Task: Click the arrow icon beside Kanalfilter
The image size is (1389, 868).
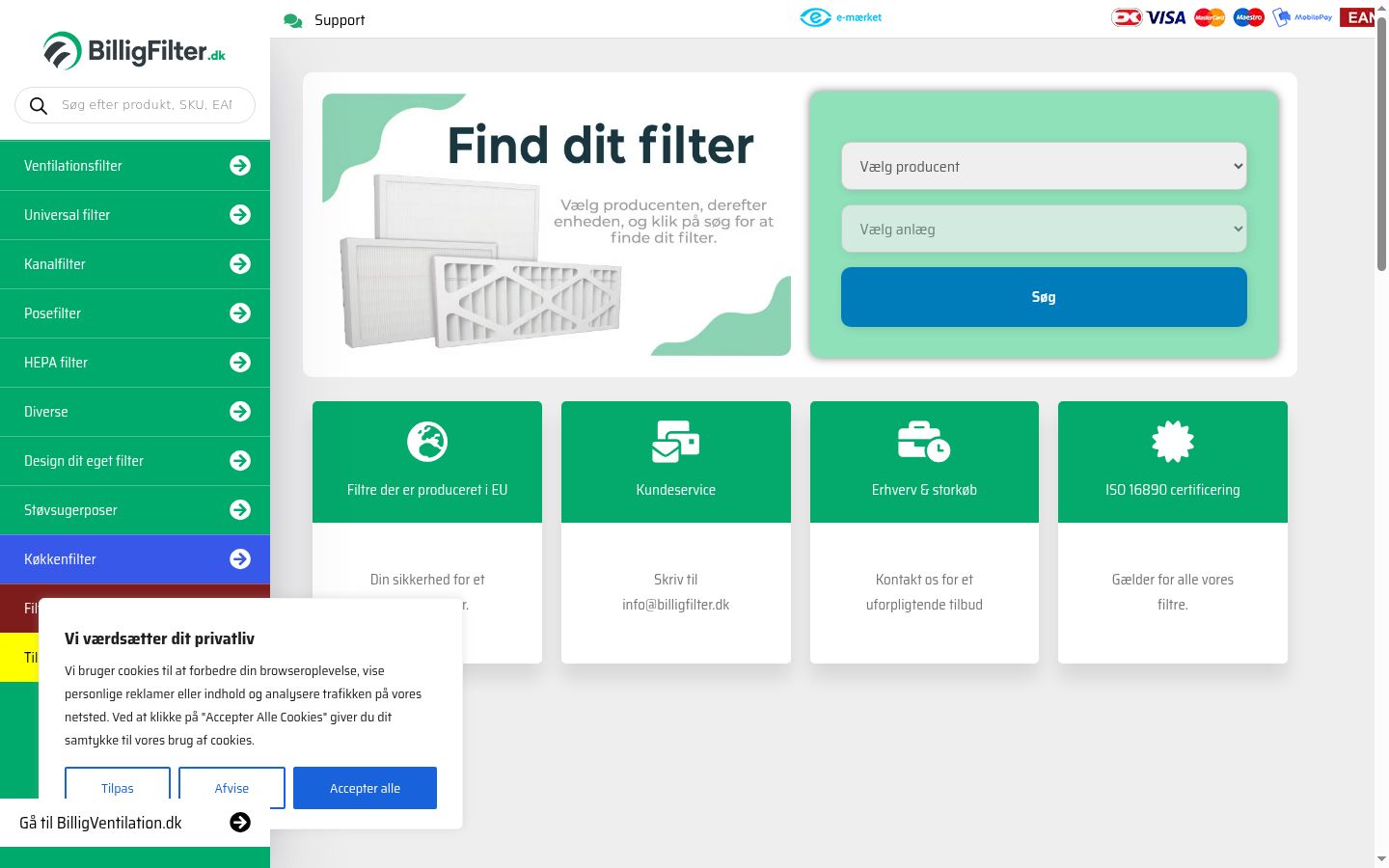Action: click(x=240, y=264)
